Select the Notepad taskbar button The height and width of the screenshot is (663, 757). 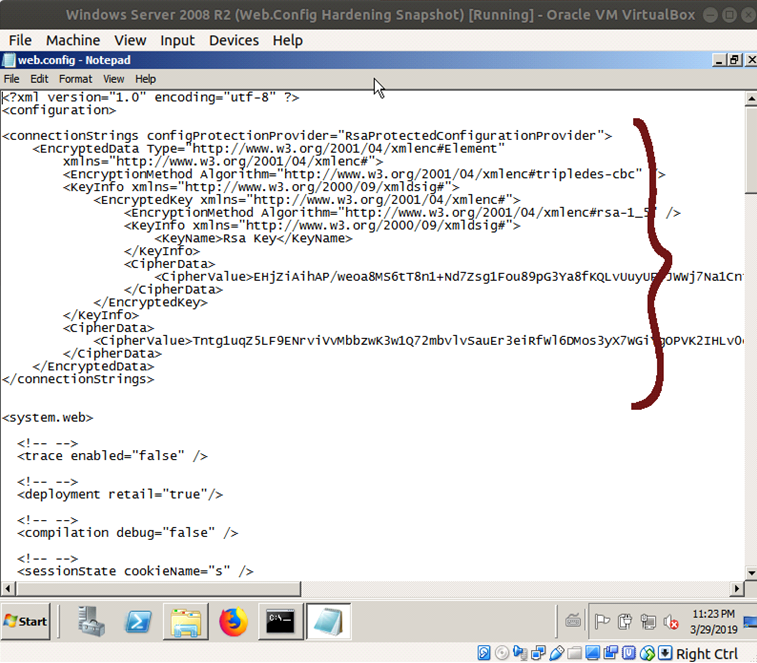pyautogui.click(x=327, y=621)
